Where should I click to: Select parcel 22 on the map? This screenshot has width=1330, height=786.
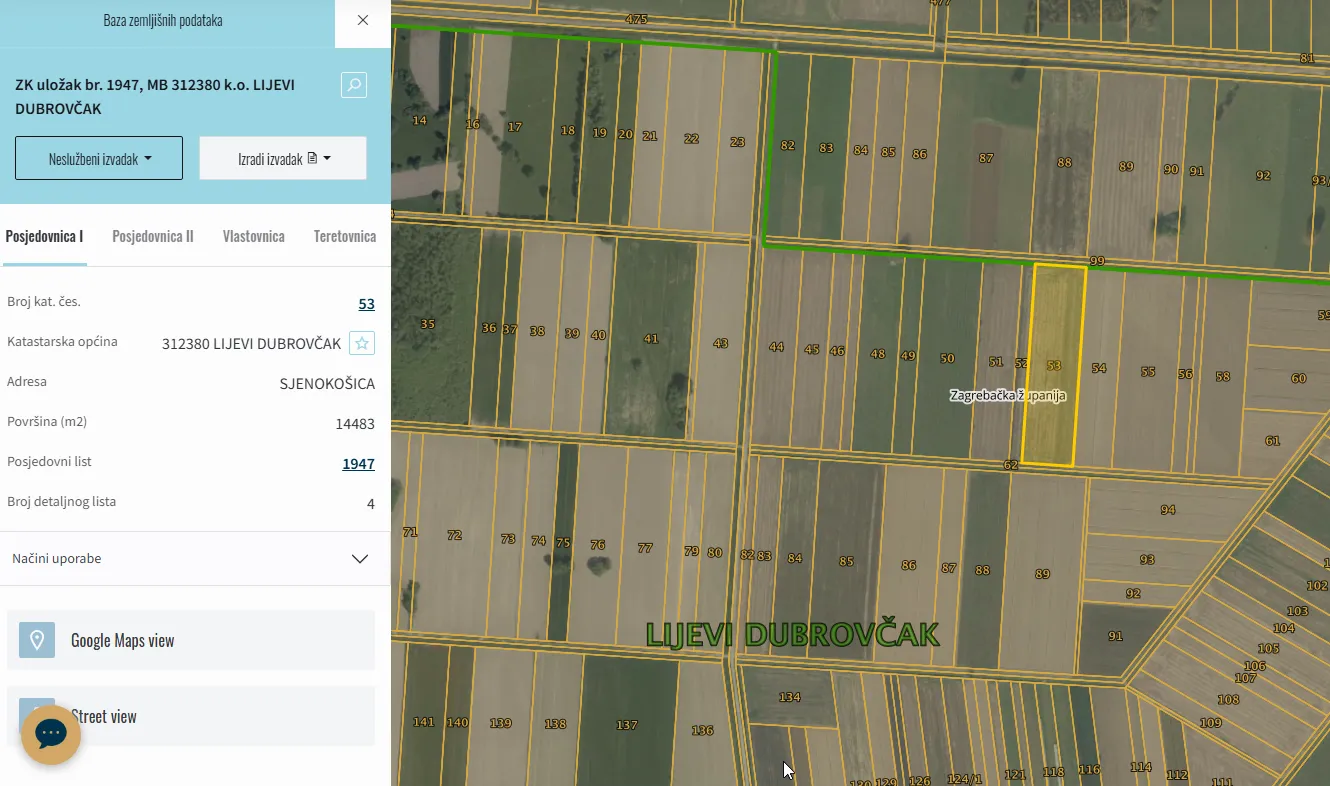[691, 138]
